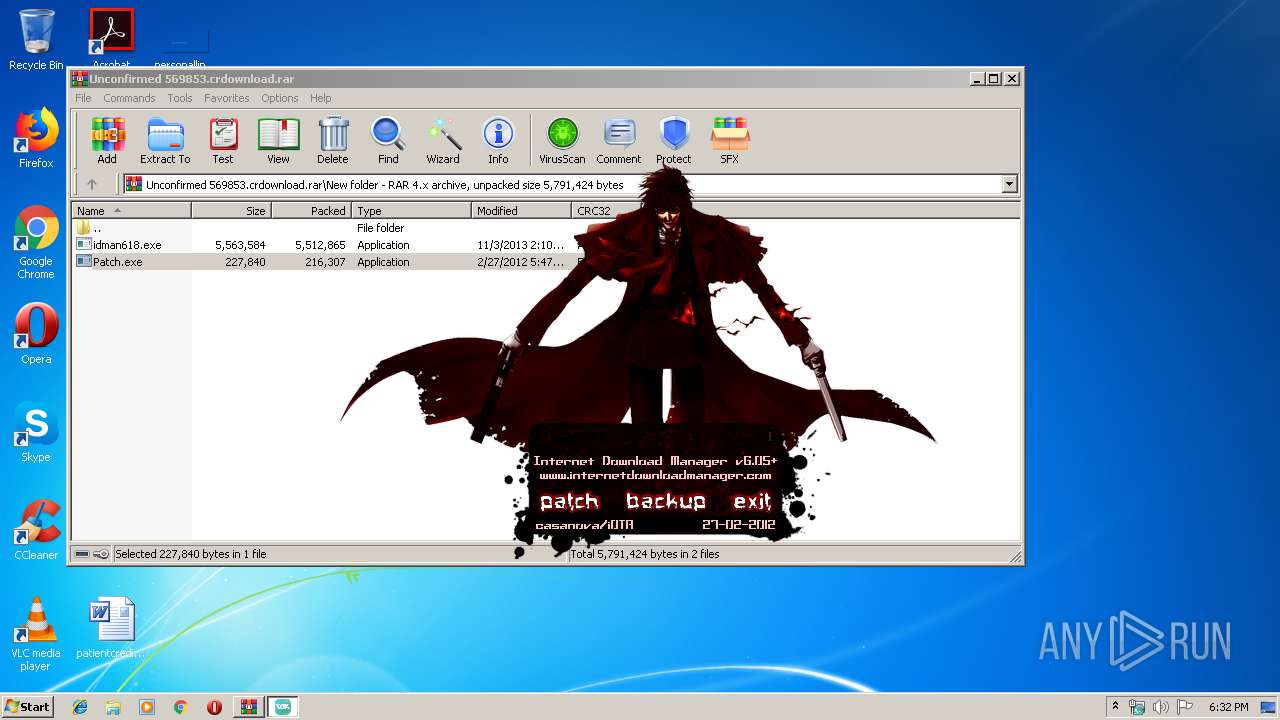Click the network tray icon

1137,707
